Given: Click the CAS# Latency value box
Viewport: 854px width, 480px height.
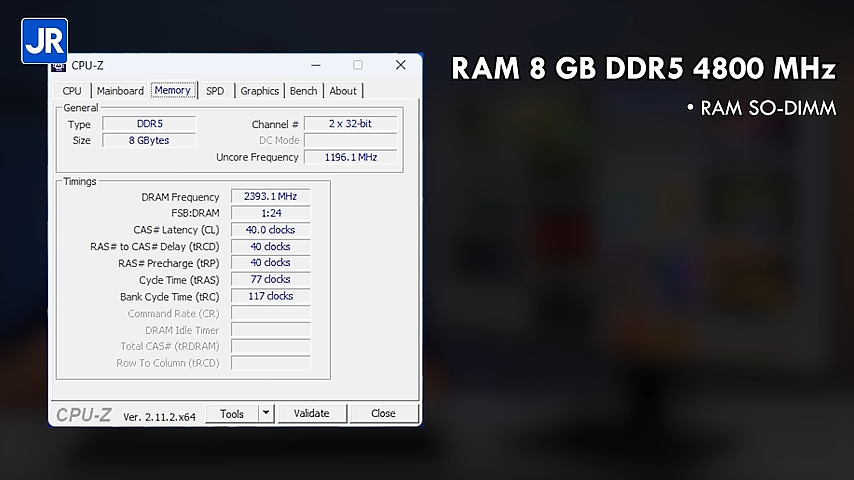Looking at the screenshot, I should tap(270, 230).
